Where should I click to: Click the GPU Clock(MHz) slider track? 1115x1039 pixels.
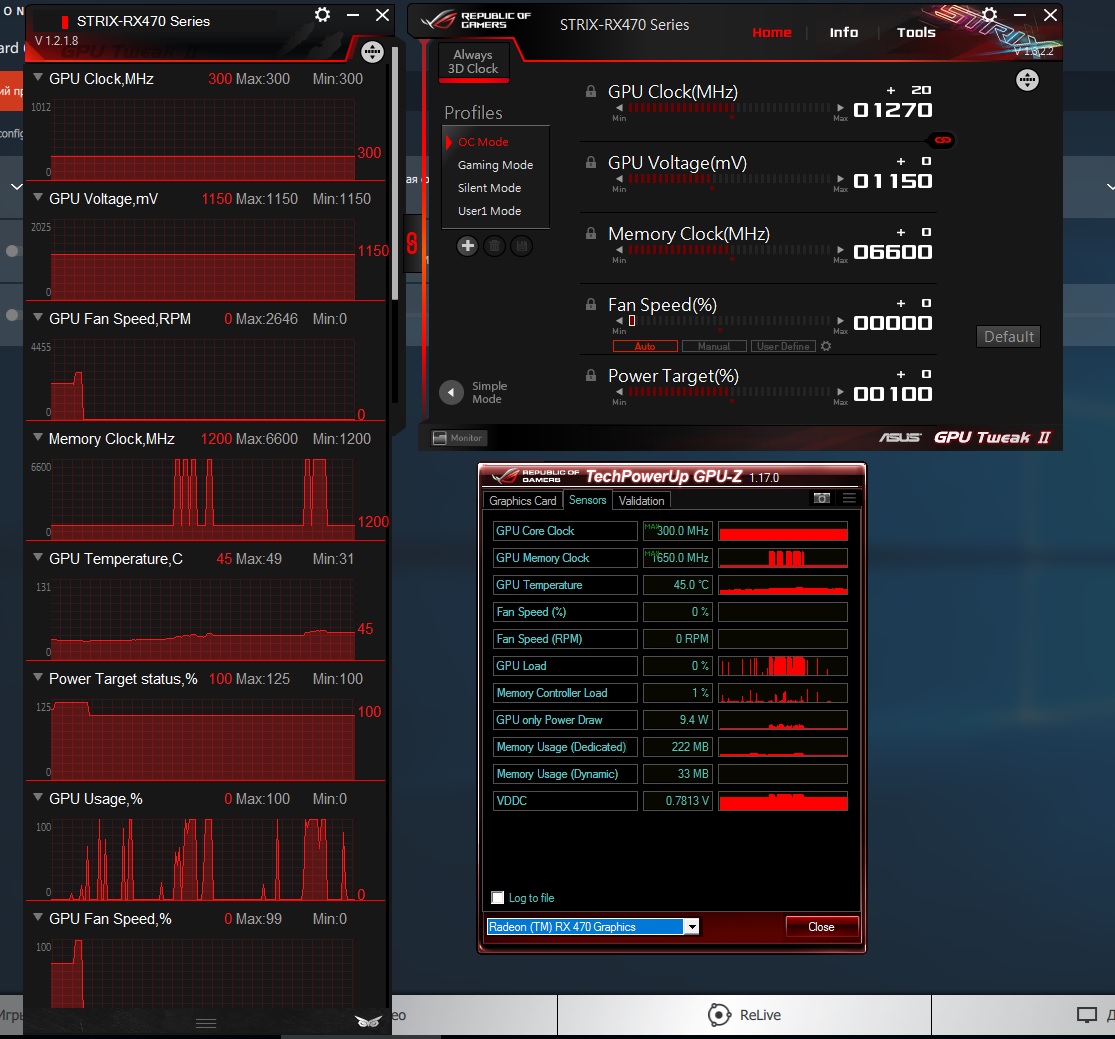point(729,108)
